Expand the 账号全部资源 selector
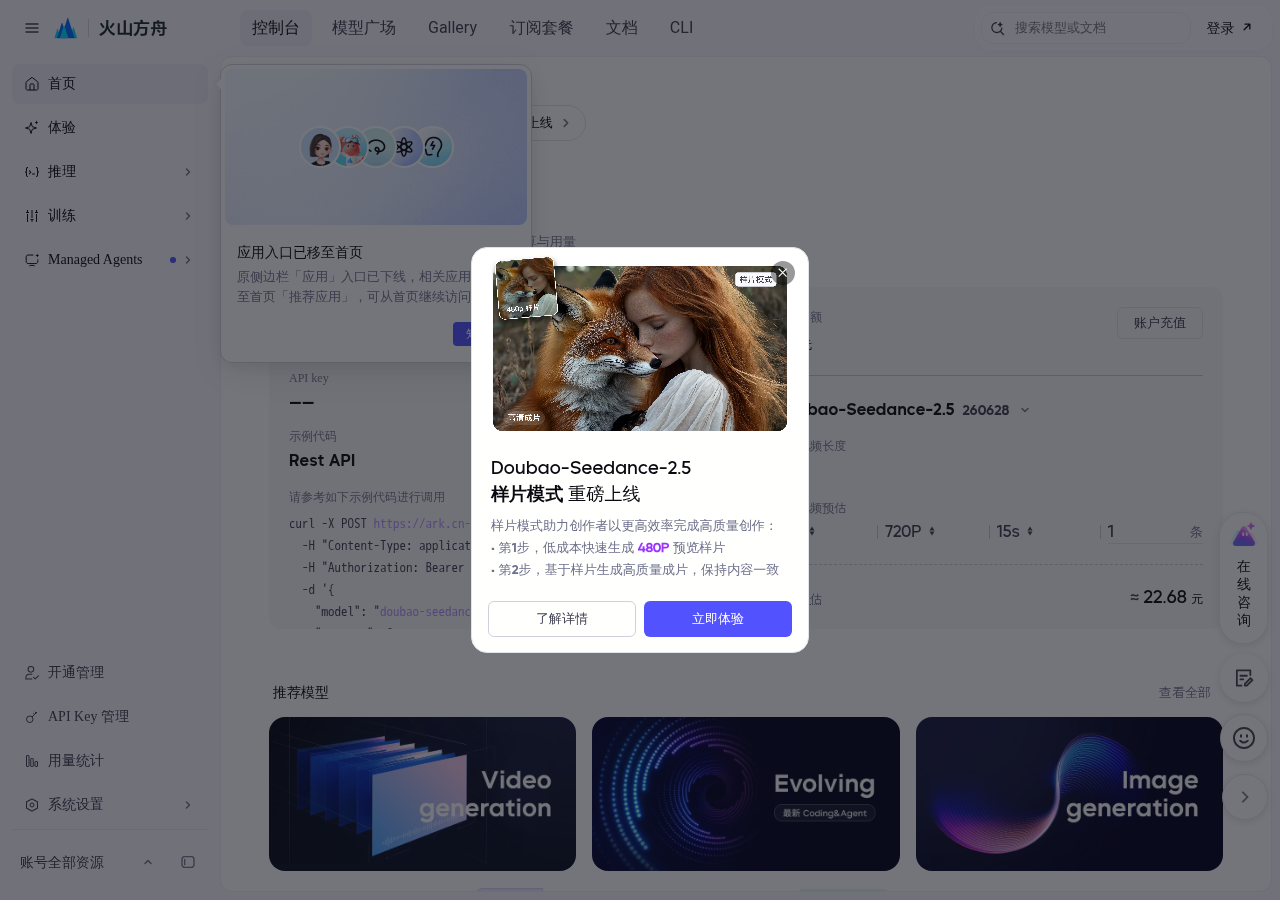The width and height of the screenshot is (1280, 900). click(87, 862)
